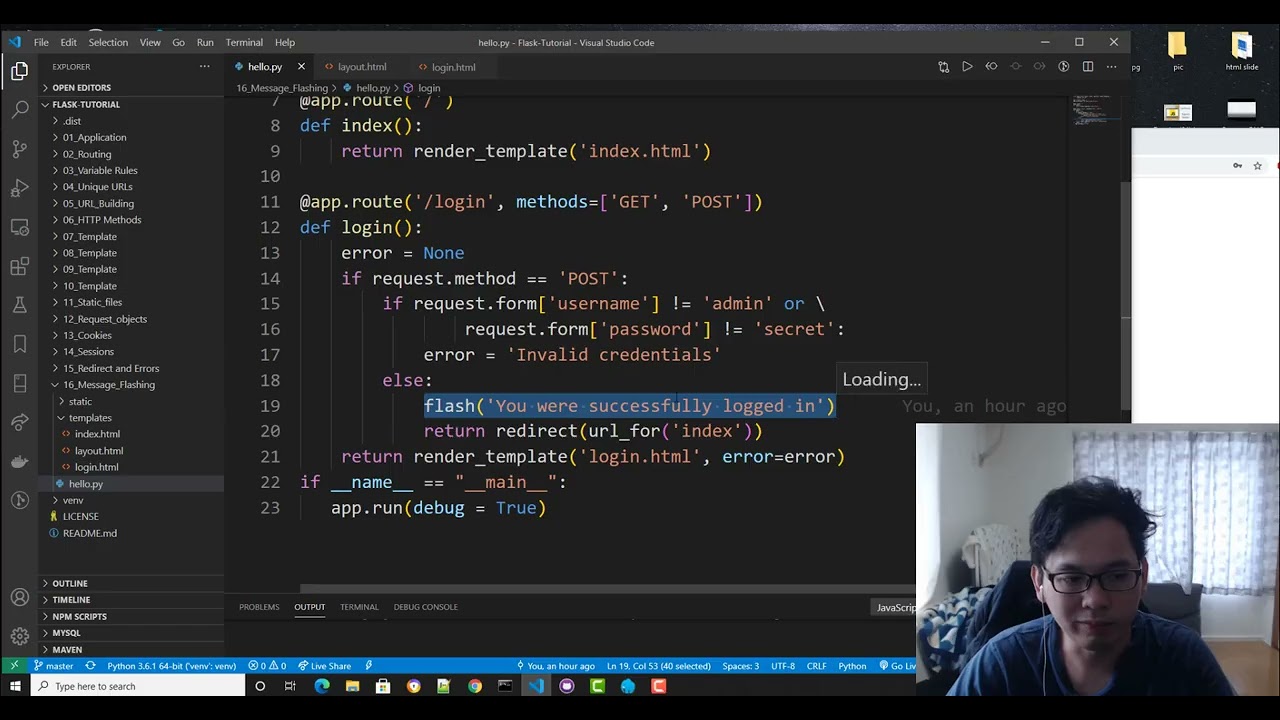
Task: Open the Windows Start menu
Action: [15, 686]
